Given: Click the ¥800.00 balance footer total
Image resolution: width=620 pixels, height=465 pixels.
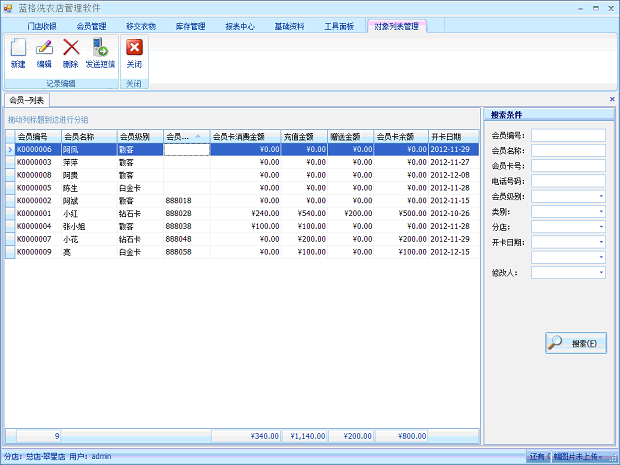Looking at the screenshot, I should (401, 436).
